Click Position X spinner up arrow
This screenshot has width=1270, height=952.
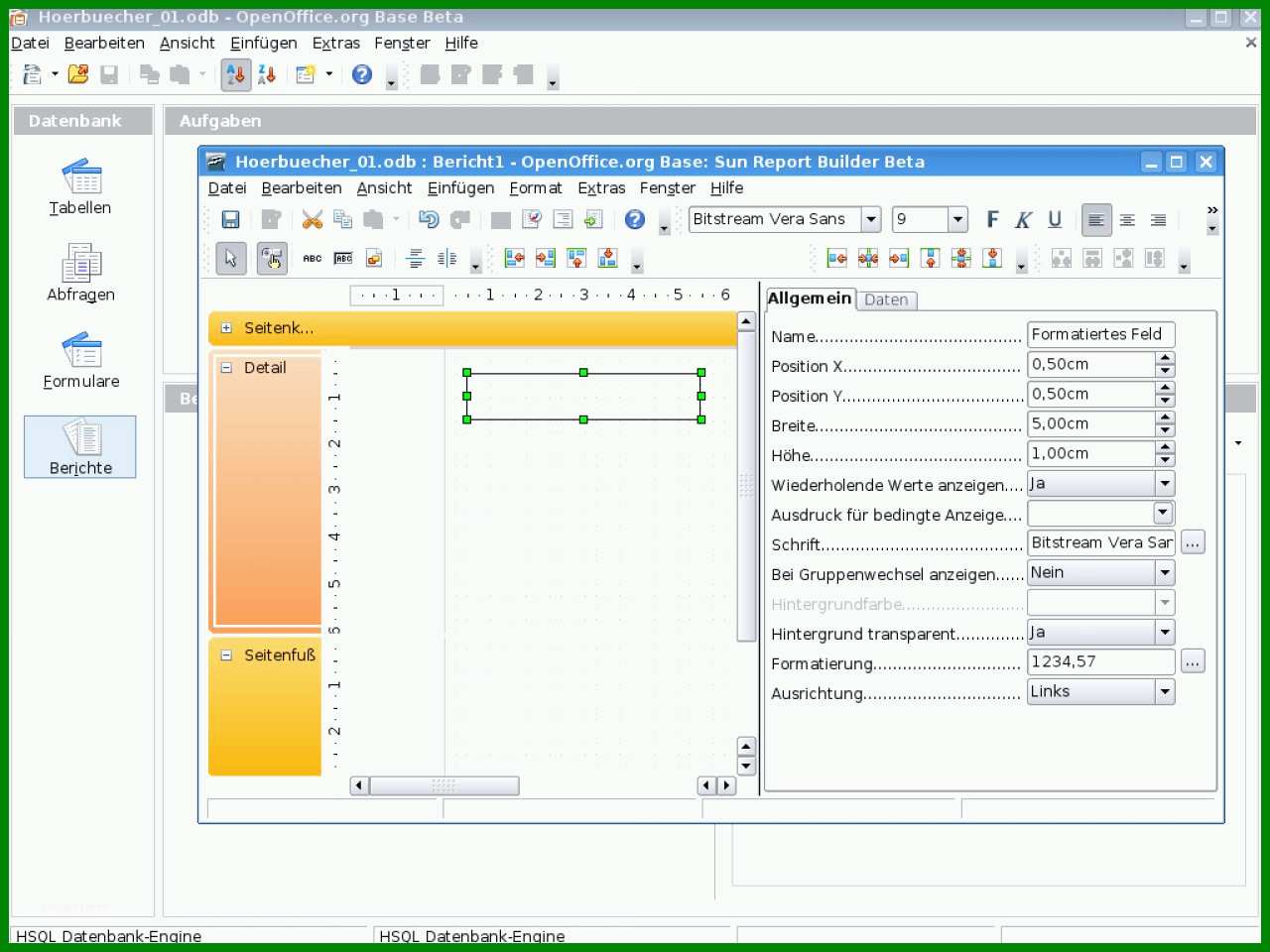tap(1165, 358)
